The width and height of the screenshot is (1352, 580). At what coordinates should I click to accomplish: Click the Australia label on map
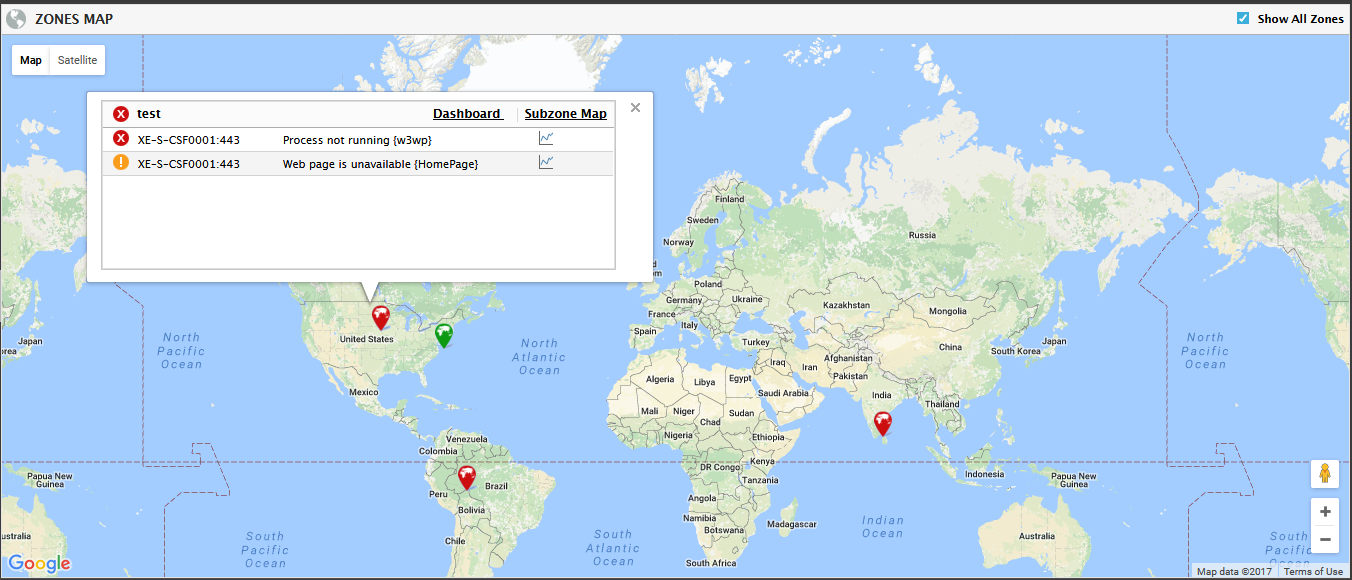(x=1036, y=536)
